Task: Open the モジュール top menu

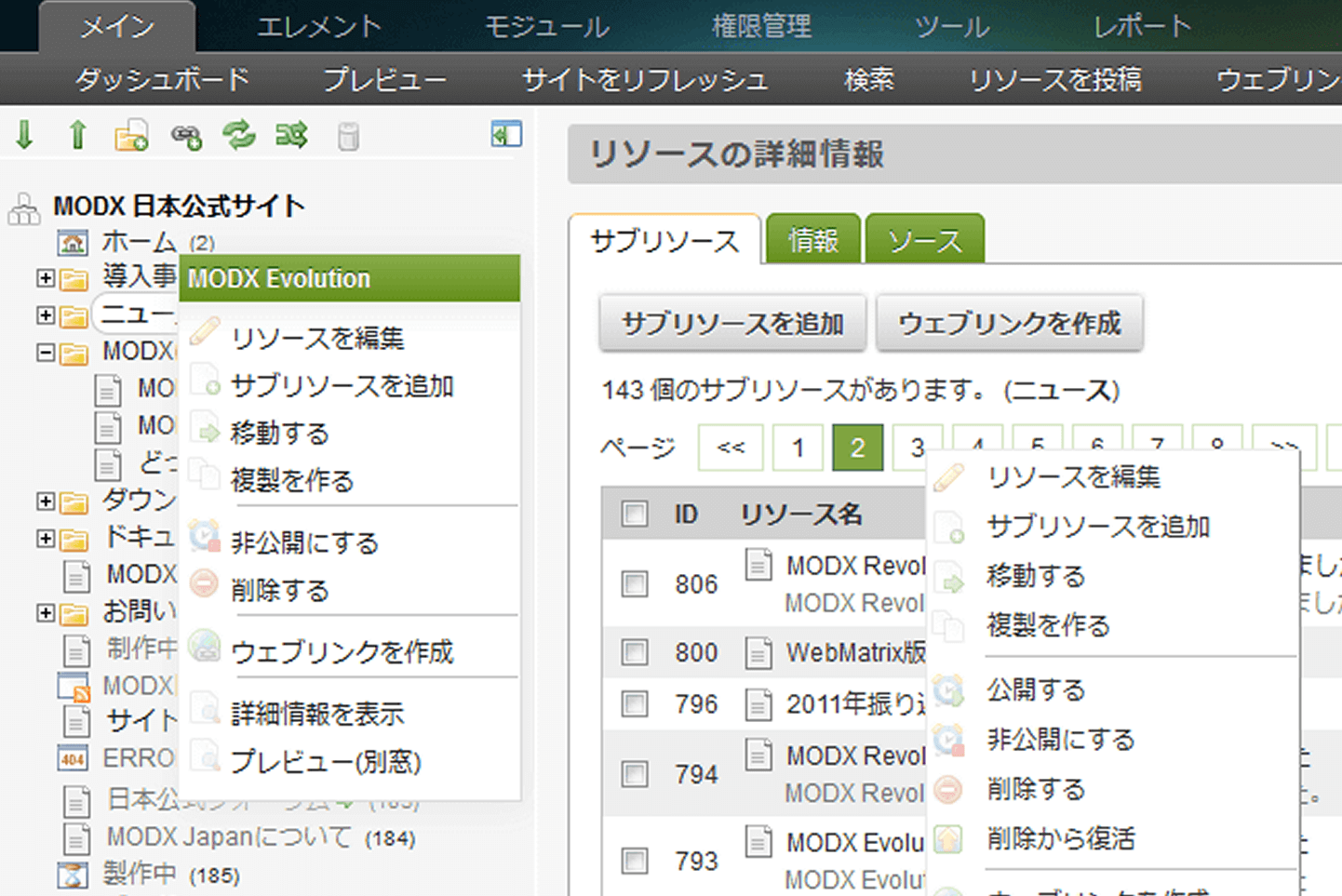Action: (546, 27)
